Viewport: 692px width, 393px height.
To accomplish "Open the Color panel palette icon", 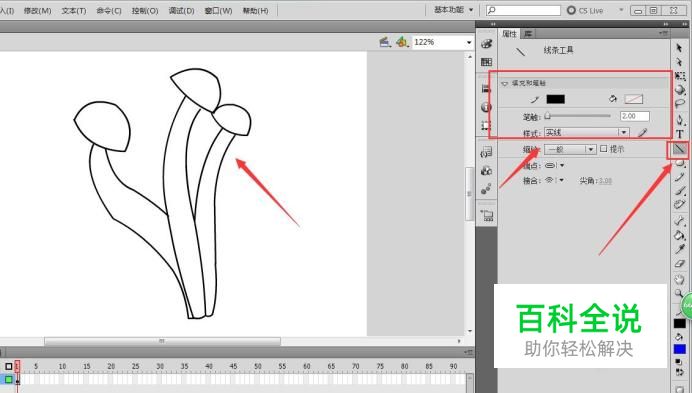I will [486, 43].
